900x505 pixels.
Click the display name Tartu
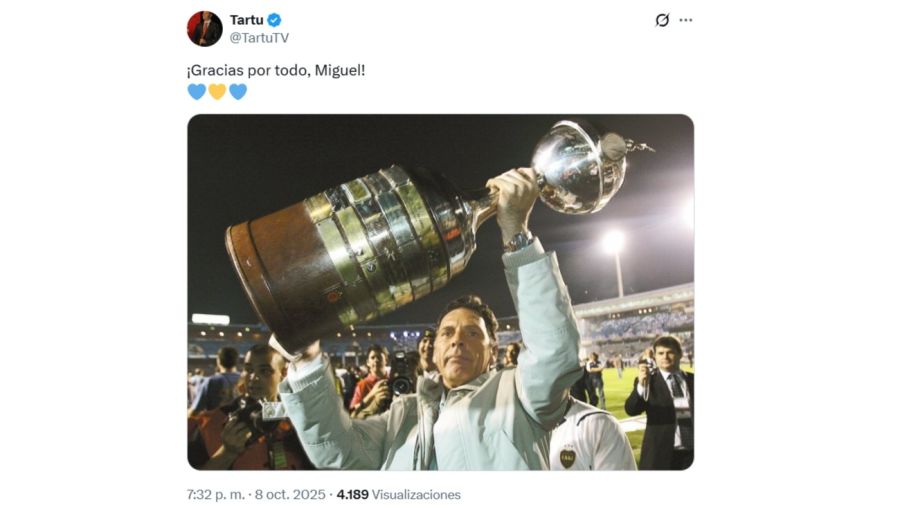(x=246, y=20)
